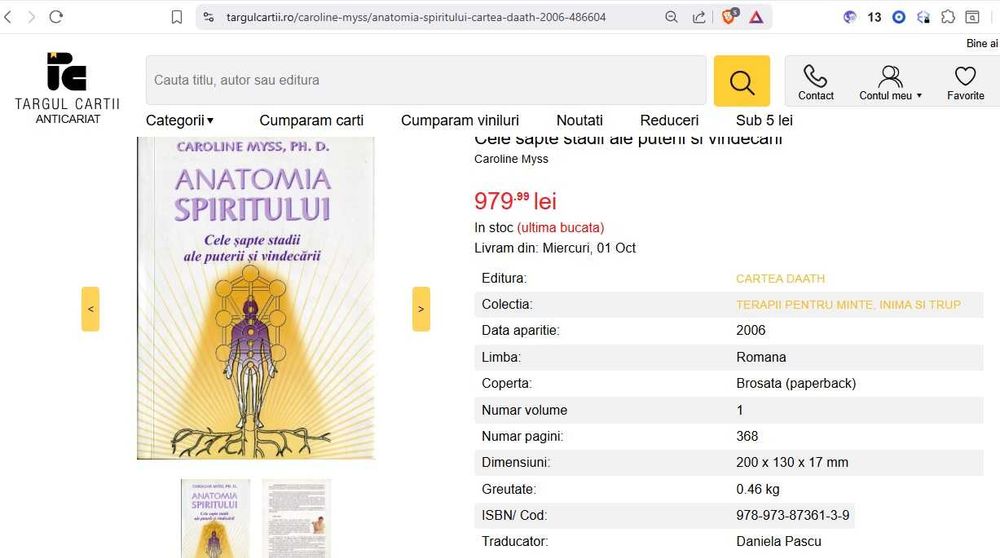Select back cover thumbnail

point(297,518)
